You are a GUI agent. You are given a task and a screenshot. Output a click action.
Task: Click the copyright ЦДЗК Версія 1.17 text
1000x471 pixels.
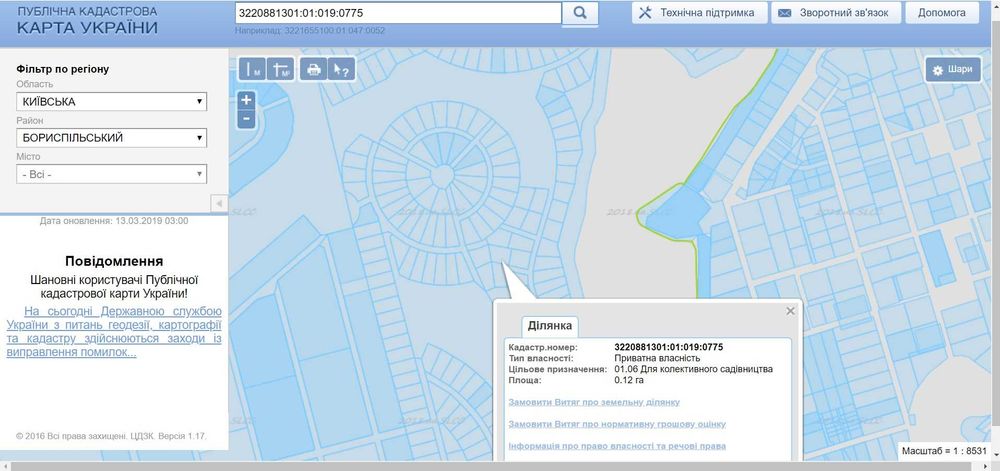tap(112, 437)
